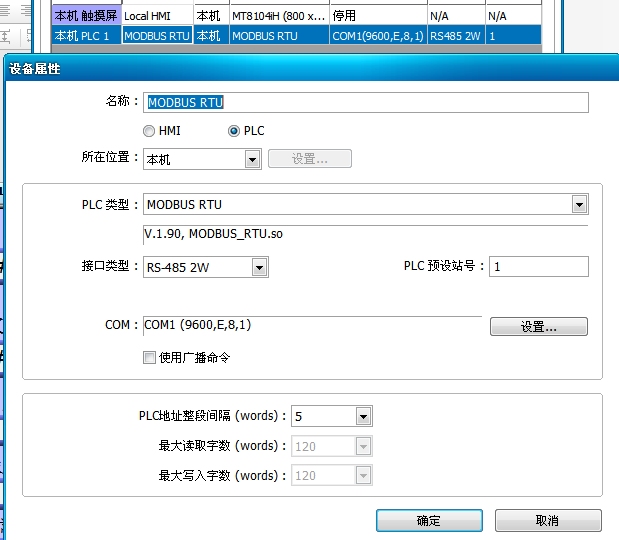Open the 接口类型 RS-485 2W dropdown
The image size is (619, 540).
click(260, 267)
